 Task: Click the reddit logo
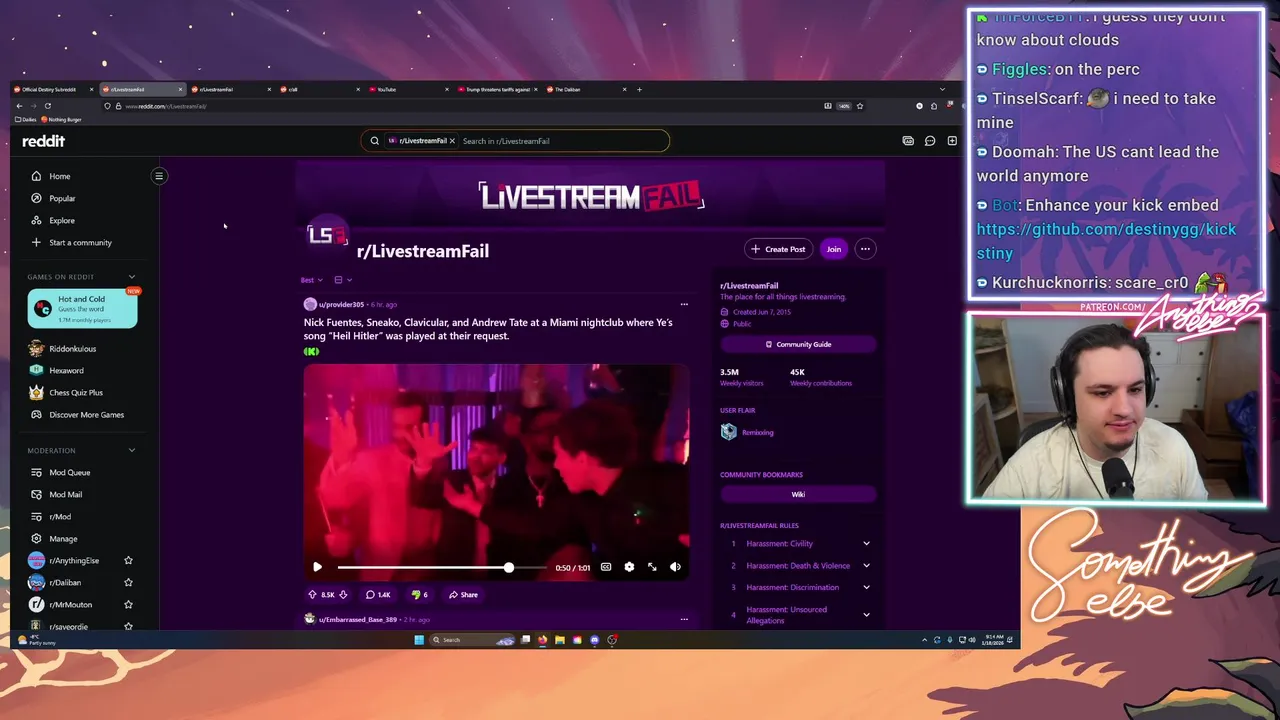(x=43, y=141)
